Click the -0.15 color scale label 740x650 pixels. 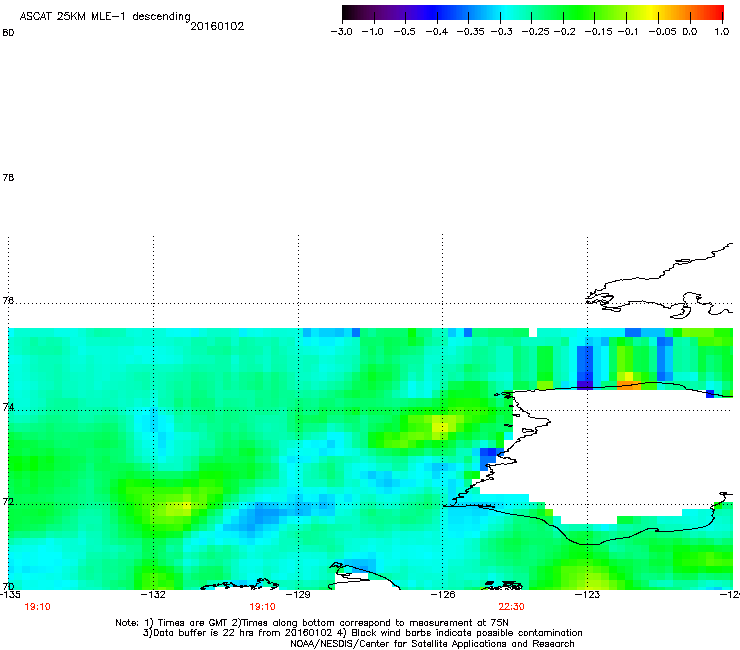click(598, 32)
